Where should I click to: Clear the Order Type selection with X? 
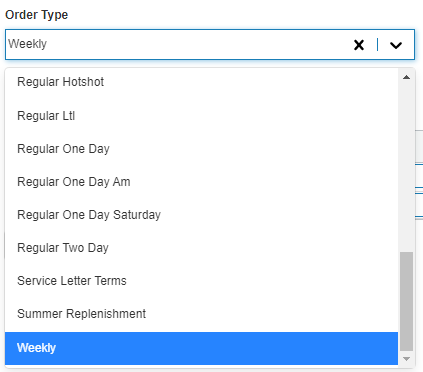coord(359,45)
